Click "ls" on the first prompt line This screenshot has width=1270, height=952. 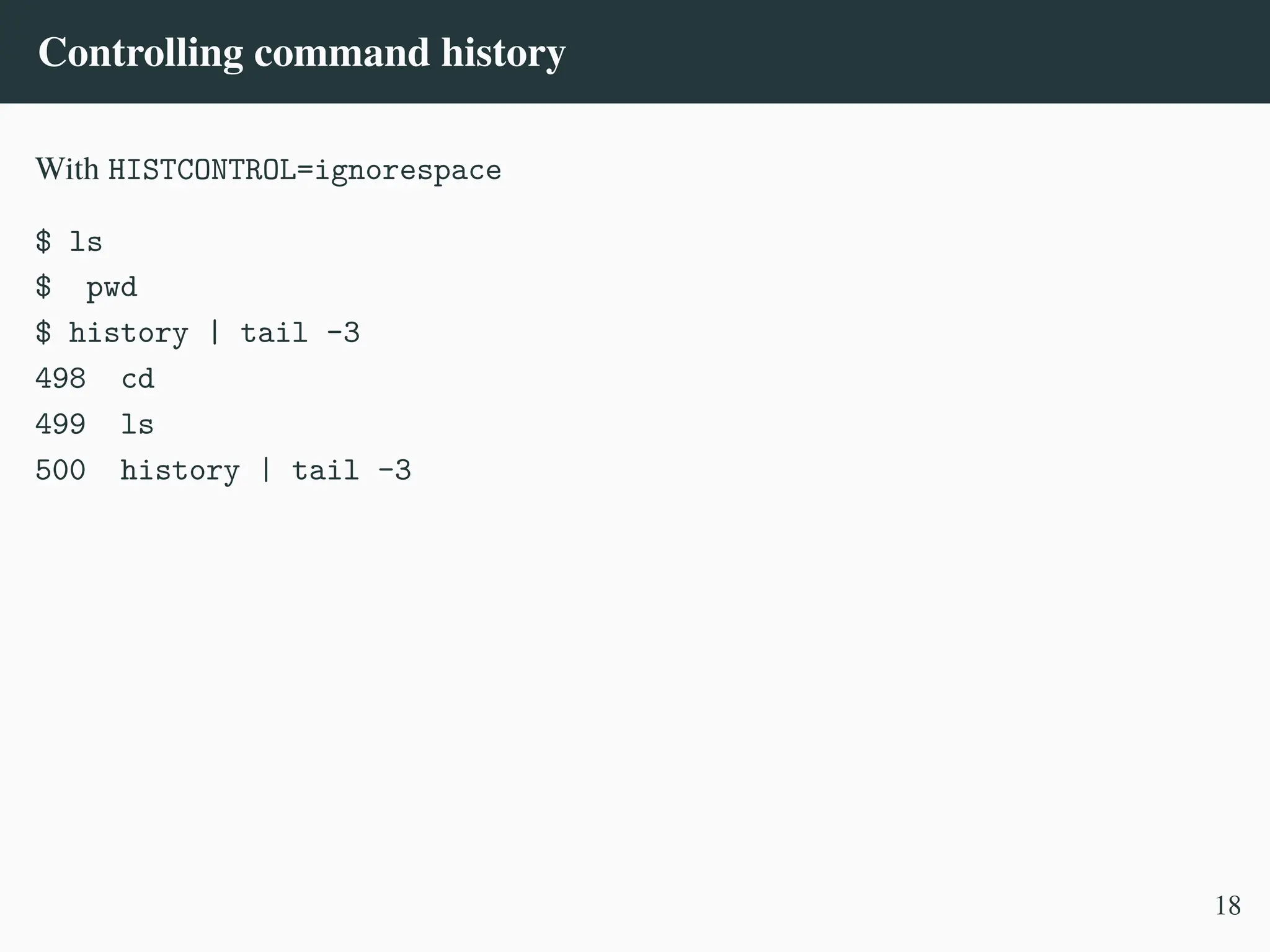tap(86, 241)
